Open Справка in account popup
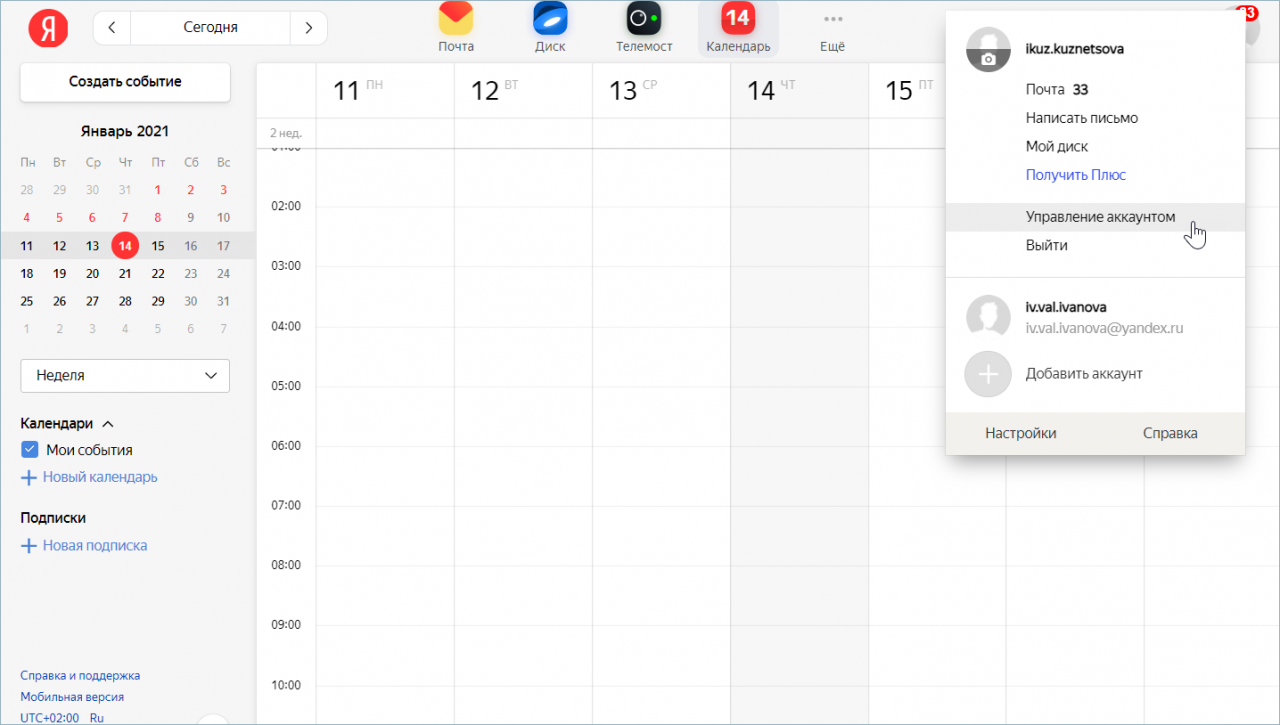Screen dimensions: 1280x725 point(1170,433)
